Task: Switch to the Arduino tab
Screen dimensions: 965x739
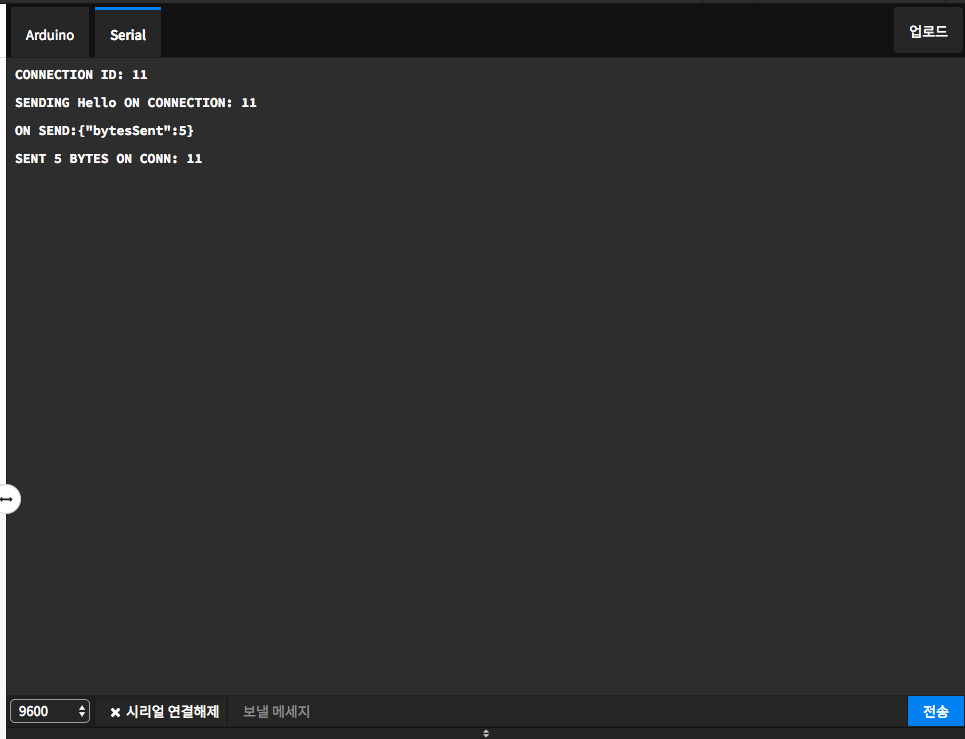Action: pos(50,34)
